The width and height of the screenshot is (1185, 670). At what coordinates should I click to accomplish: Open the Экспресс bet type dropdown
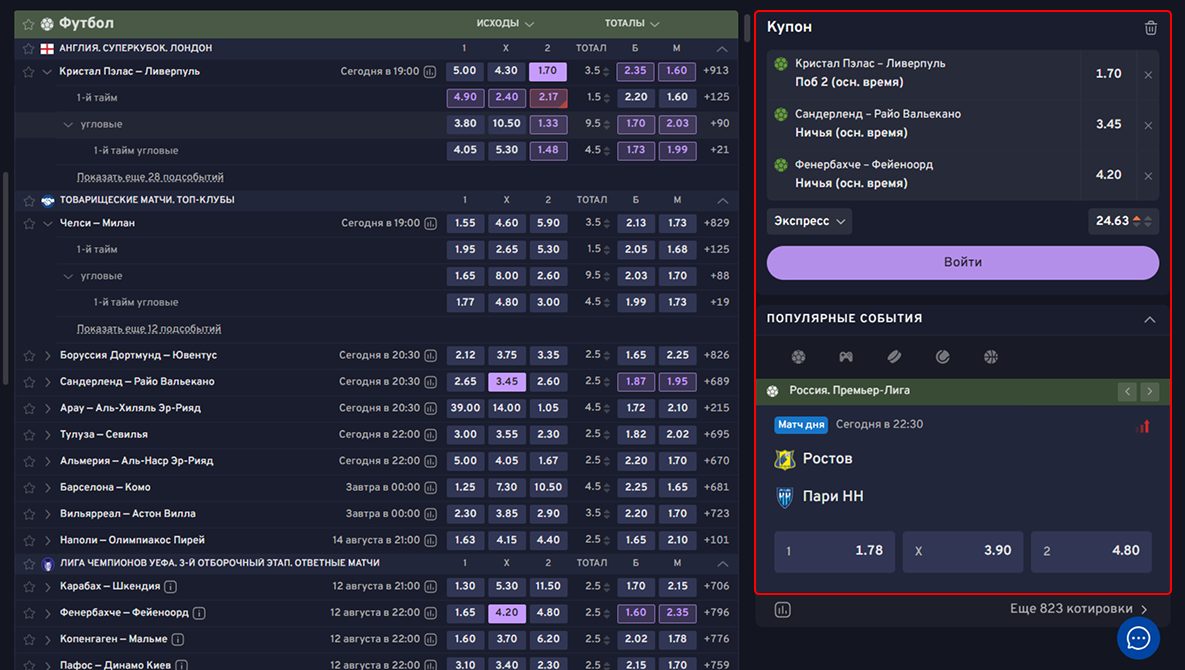[810, 221]
